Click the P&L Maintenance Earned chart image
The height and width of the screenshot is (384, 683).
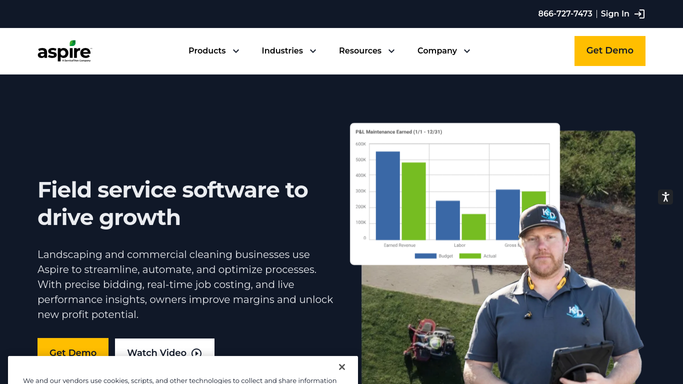pyautogui.click(x=455, y=194)
